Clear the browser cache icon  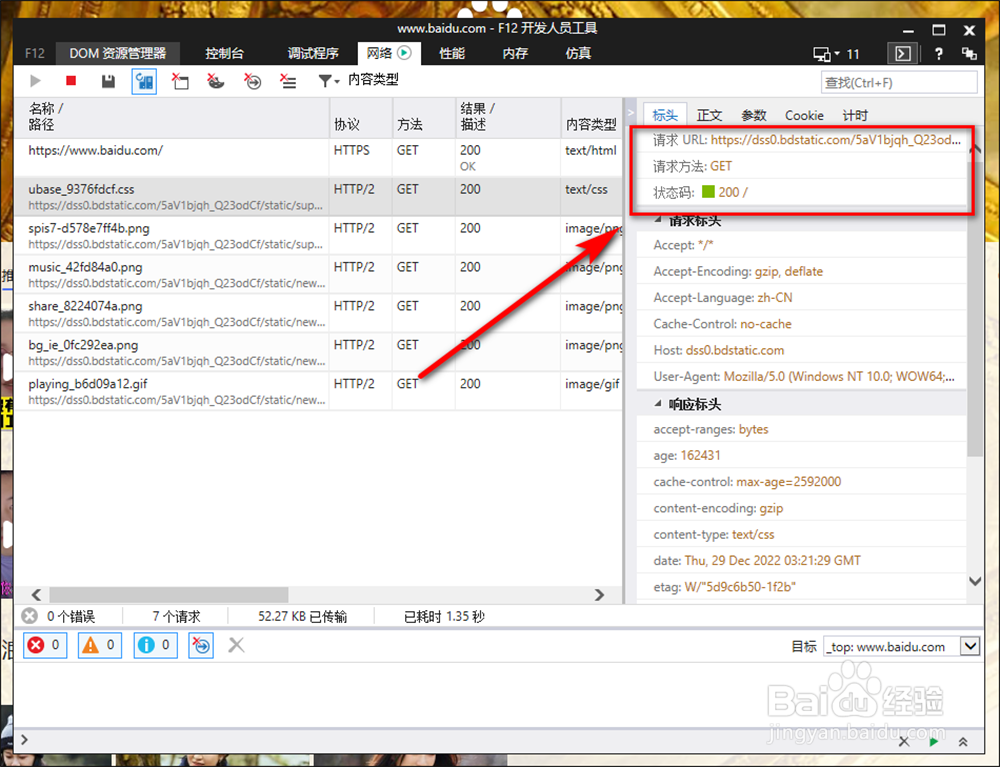tap(180, 81)
